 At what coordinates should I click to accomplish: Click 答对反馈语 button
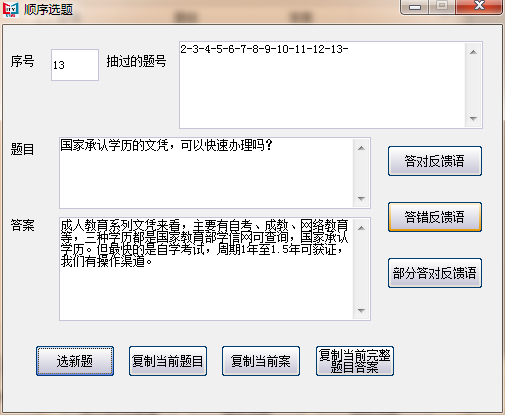pyautogui.click(x=435, y=161)
